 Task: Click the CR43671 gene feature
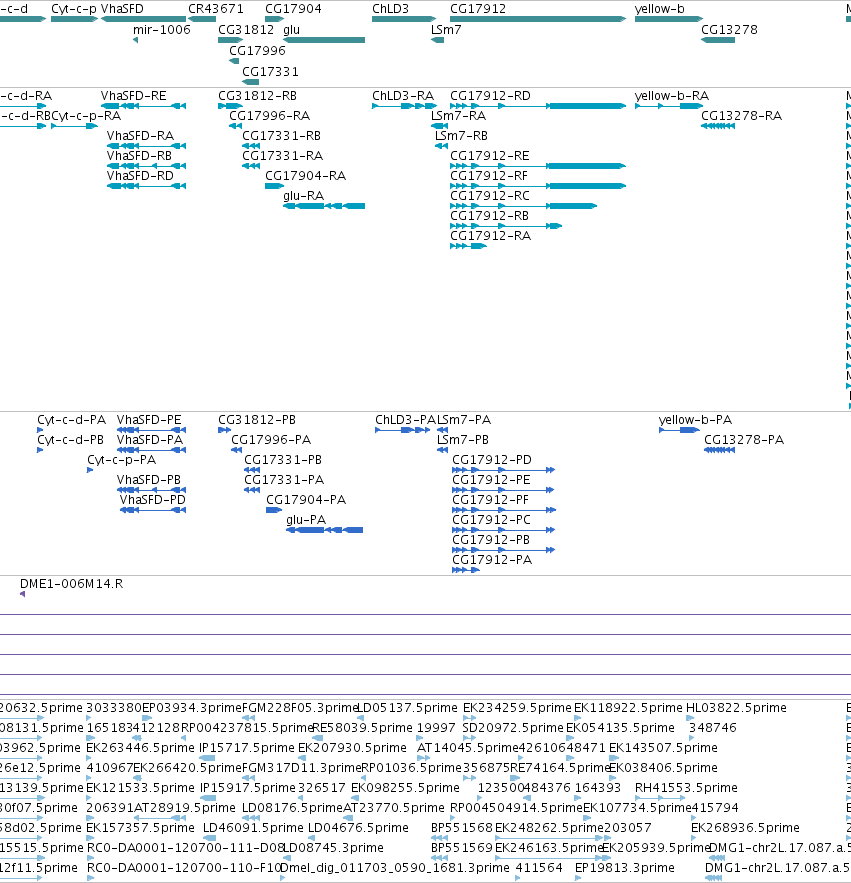[202, 19]
